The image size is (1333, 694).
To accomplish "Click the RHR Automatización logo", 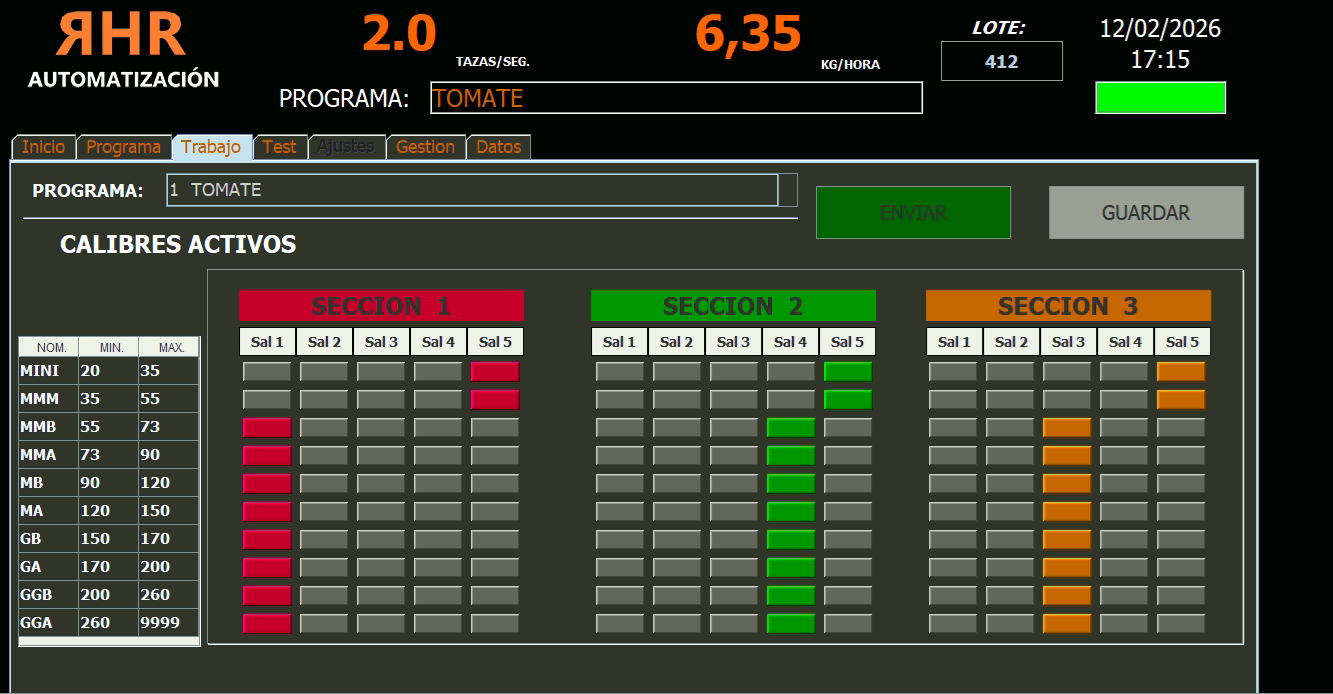I will tap(123, 50).
